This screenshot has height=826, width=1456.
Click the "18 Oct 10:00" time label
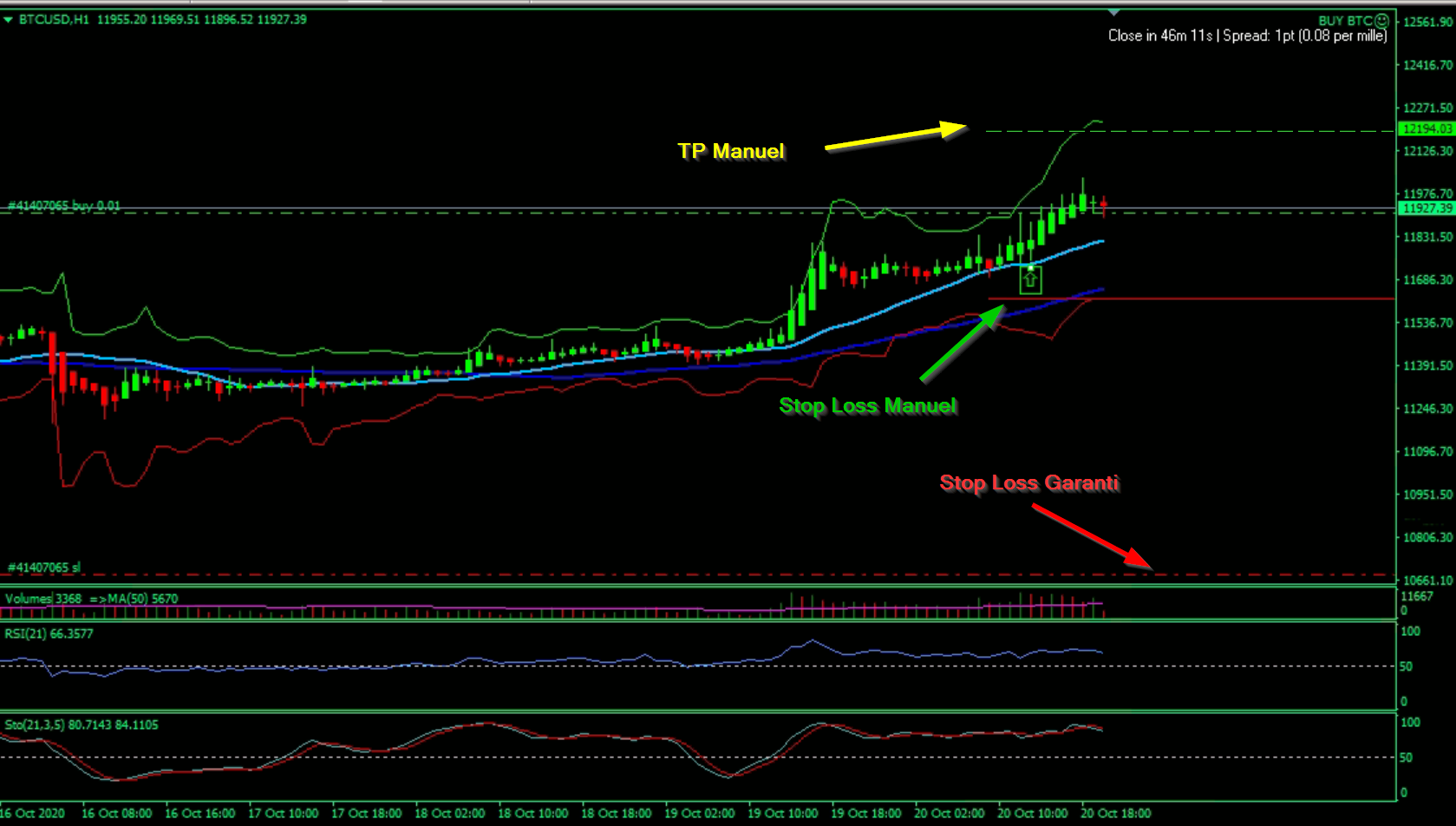tap(532, 814)
